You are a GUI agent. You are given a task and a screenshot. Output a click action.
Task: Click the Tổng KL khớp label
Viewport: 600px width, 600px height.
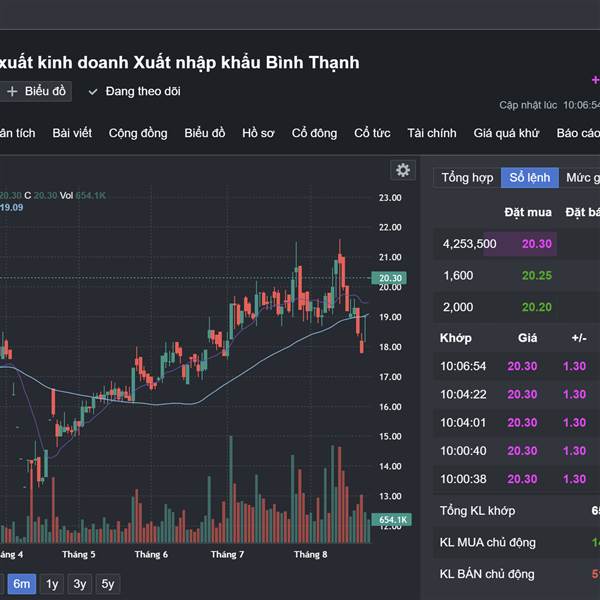click(x=477, y=511)
